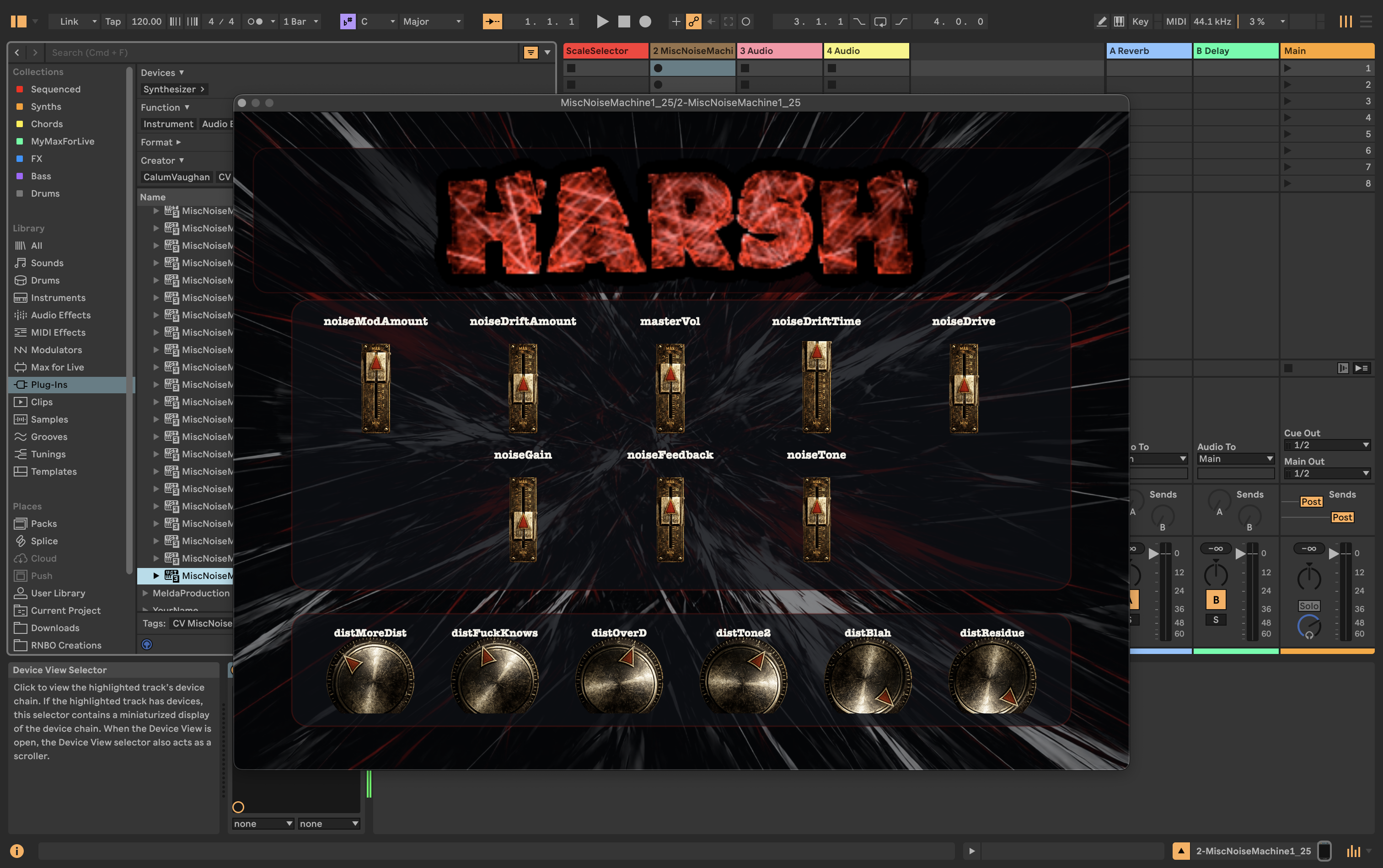Screen dimensions: 1383x868
Task: Open Samples in the Library
Action: [49, 420]
